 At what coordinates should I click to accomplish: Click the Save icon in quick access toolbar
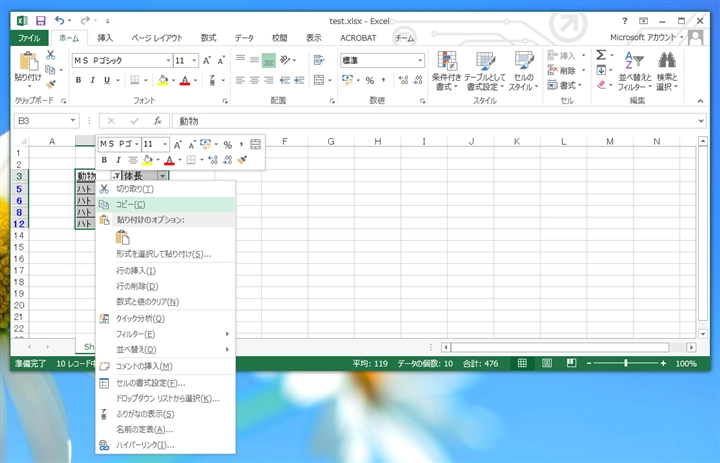pyautogui.click(x=41, y=21)
